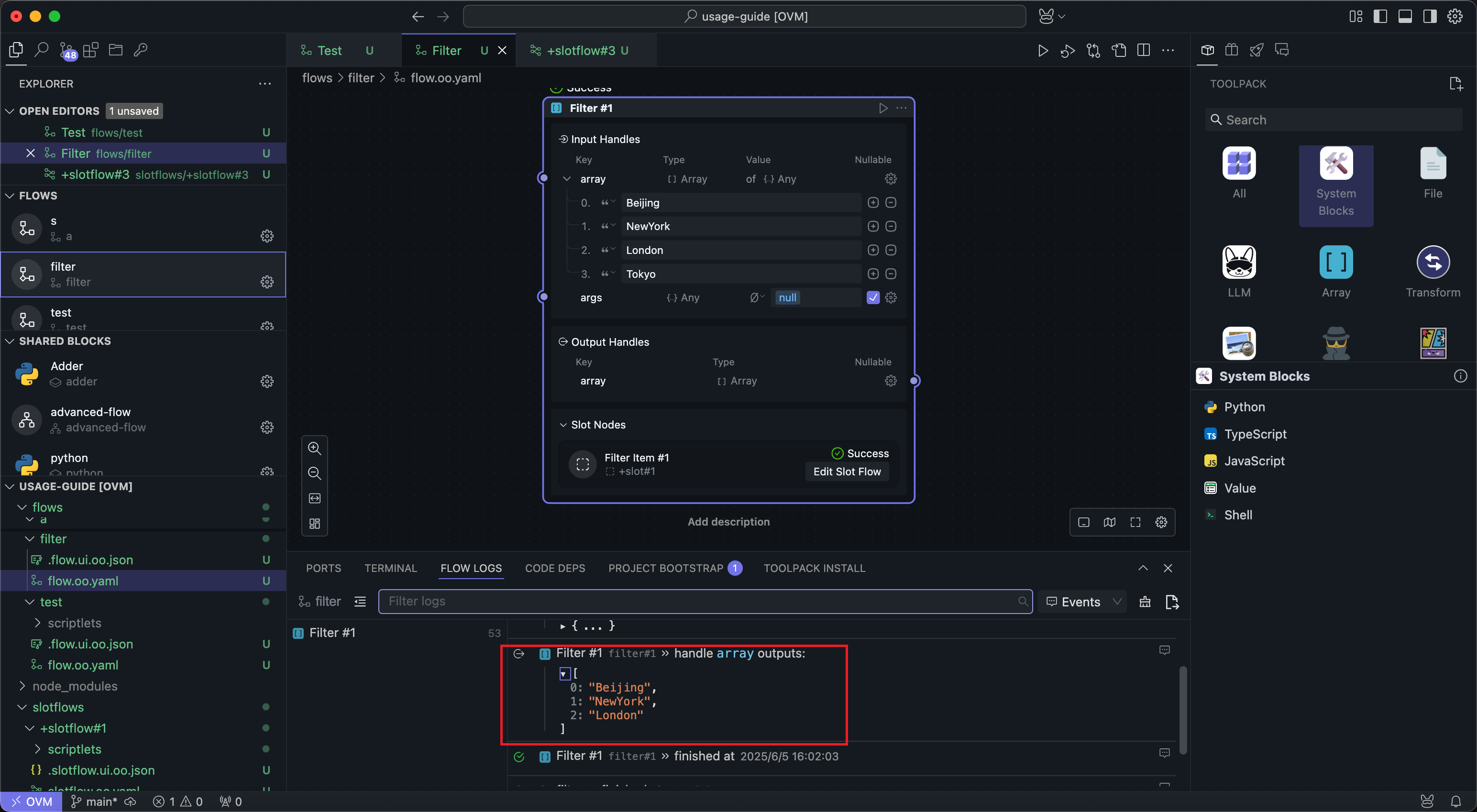Screen dimensions: 1477x812
Task: Add item after Beijing entry
Action: pyautogui.click(x=873, y=202)
